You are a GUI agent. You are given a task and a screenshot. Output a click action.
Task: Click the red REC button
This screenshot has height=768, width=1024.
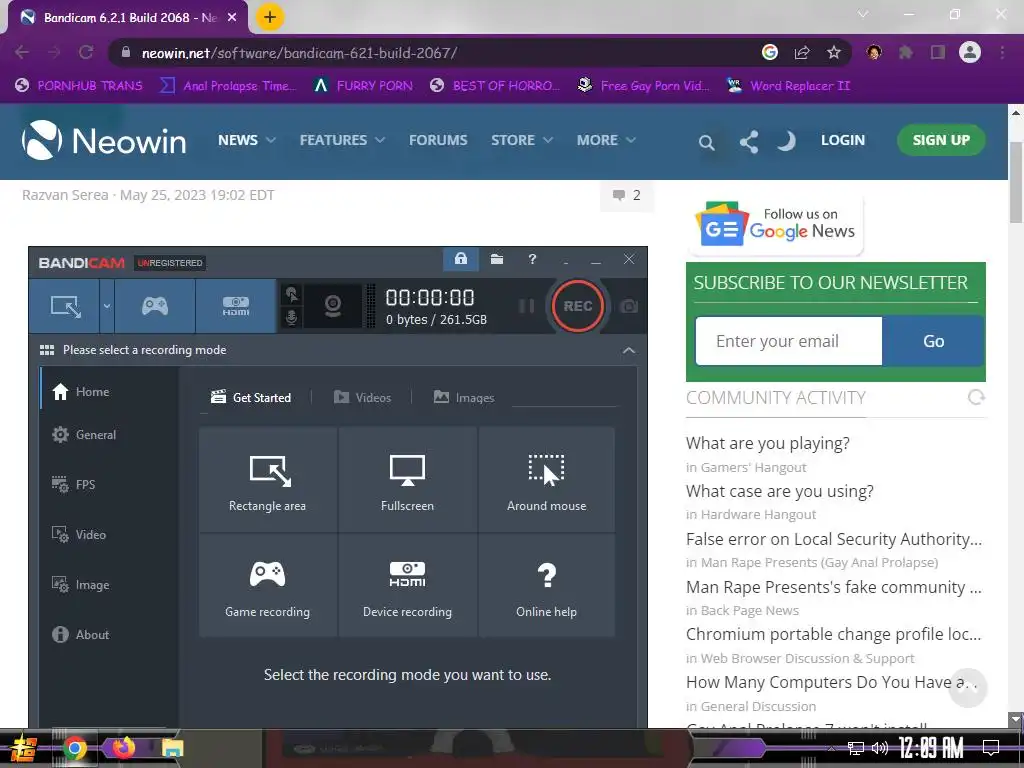(x=578, y=306)
